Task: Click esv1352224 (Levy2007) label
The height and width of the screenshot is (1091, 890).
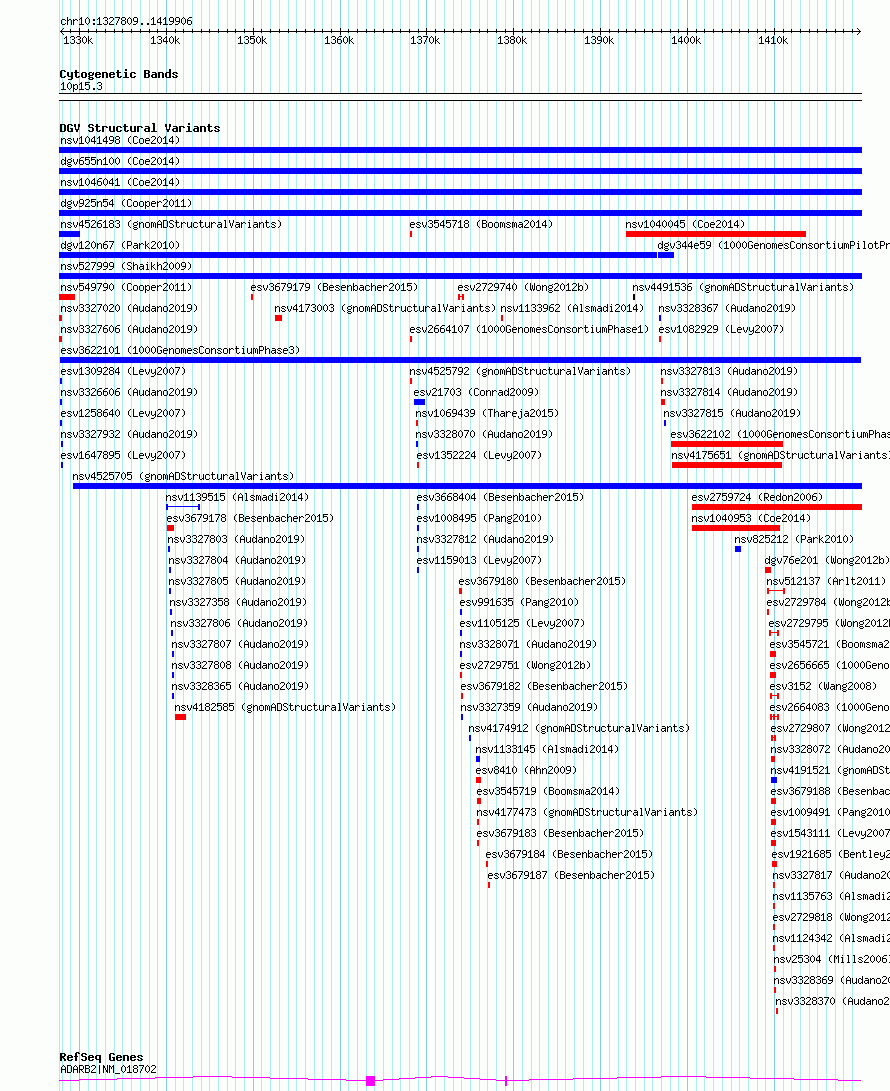Action: tap(479, 455)
